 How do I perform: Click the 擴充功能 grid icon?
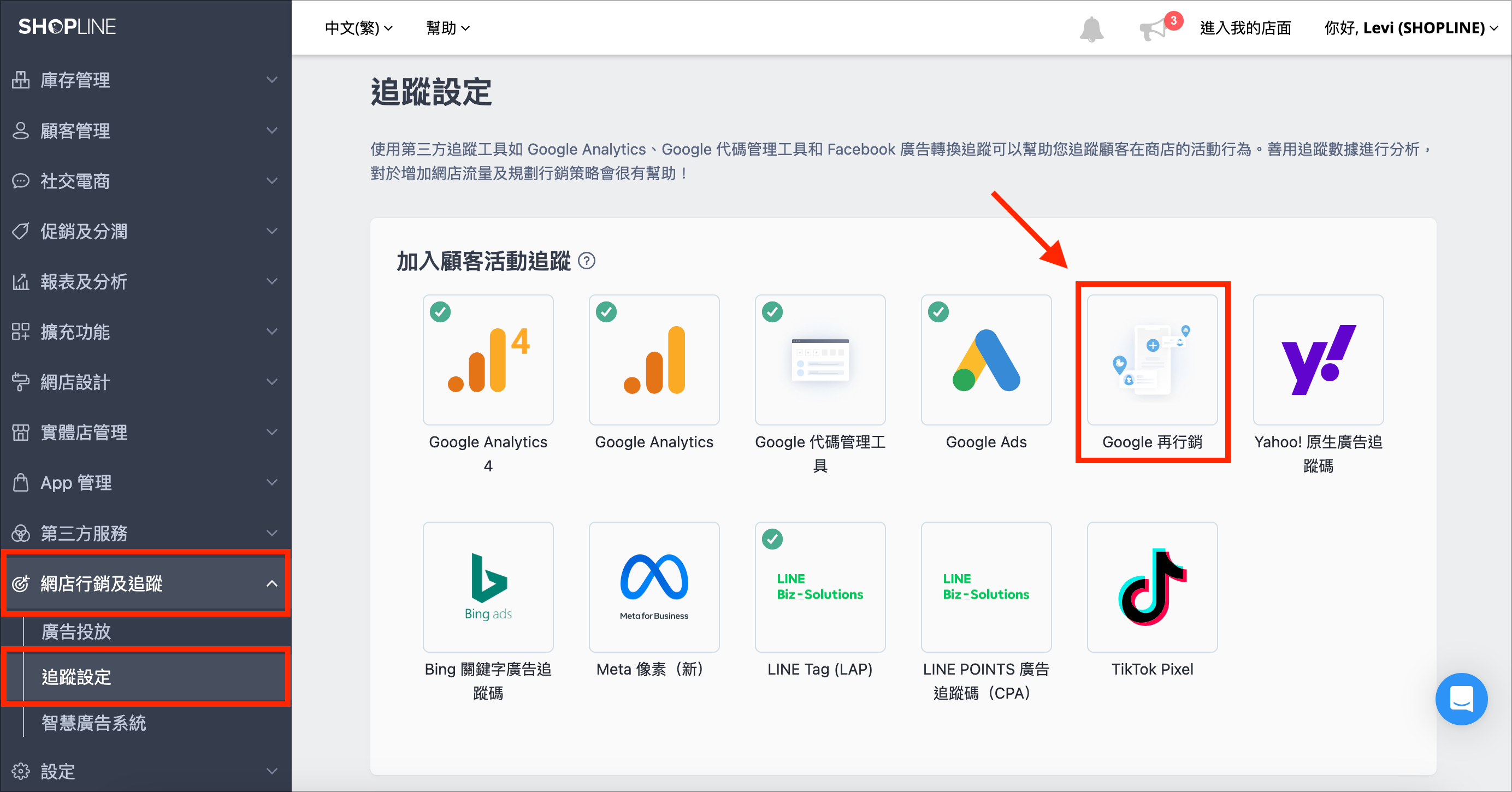click(x=21, y=331)
